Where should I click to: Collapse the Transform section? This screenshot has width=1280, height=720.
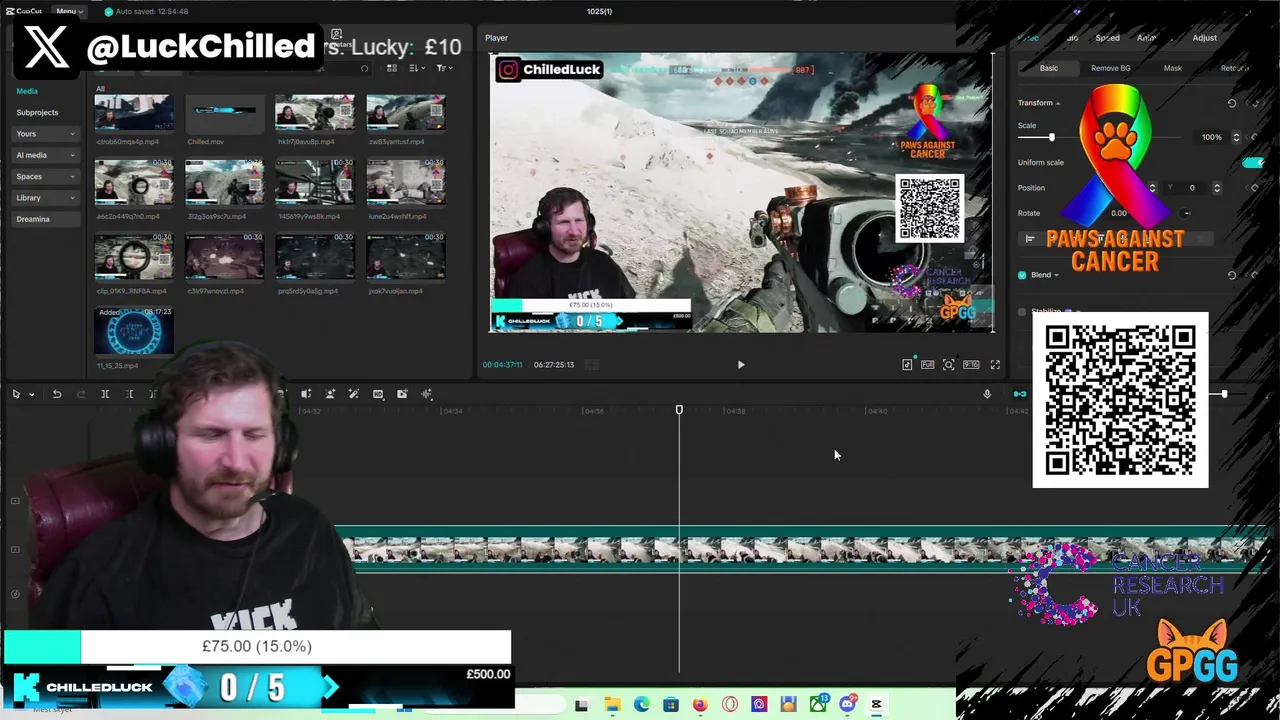point(1058,103)
